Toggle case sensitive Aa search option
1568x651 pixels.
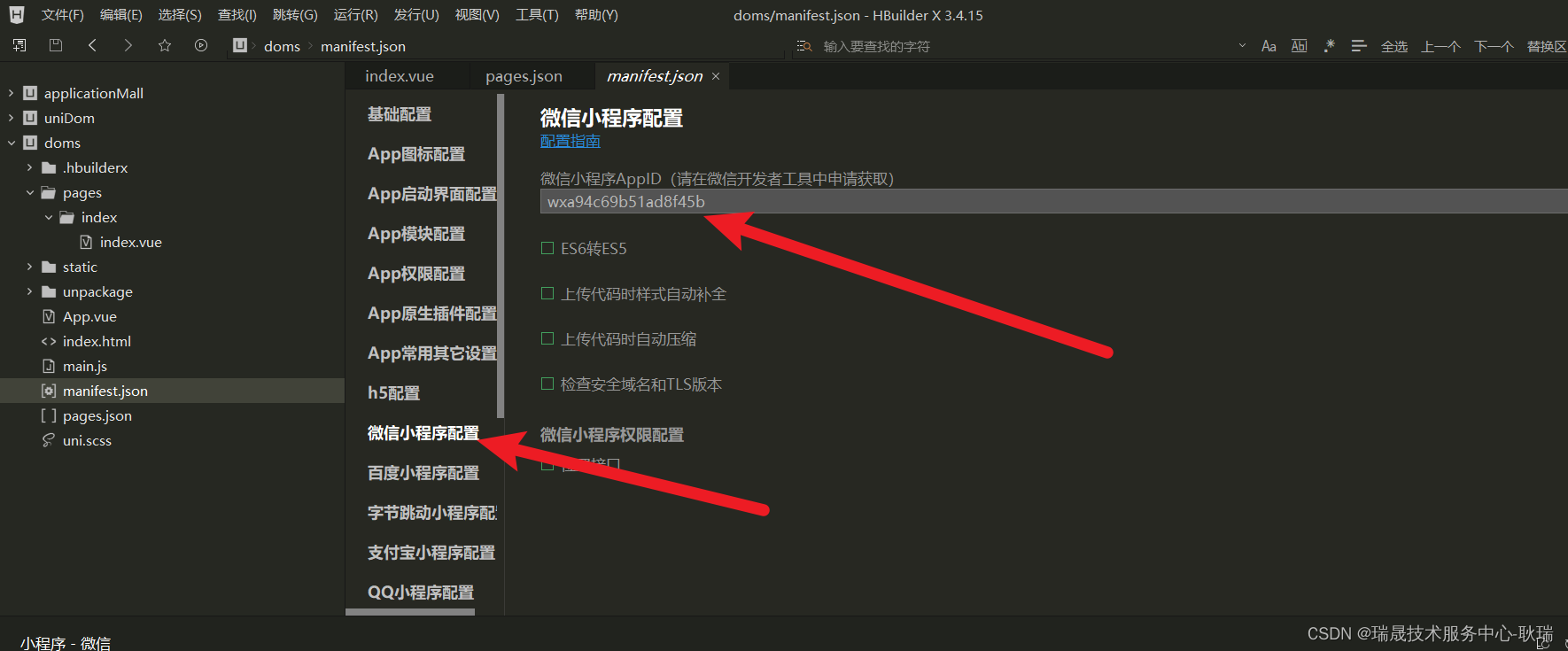(1269, 46)
